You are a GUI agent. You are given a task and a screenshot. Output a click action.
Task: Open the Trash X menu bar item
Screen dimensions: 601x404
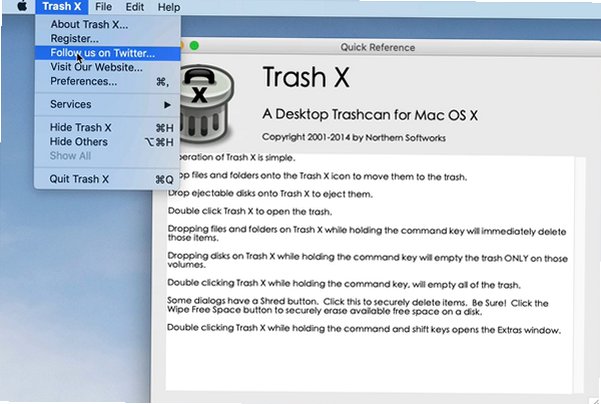(62, 7)
